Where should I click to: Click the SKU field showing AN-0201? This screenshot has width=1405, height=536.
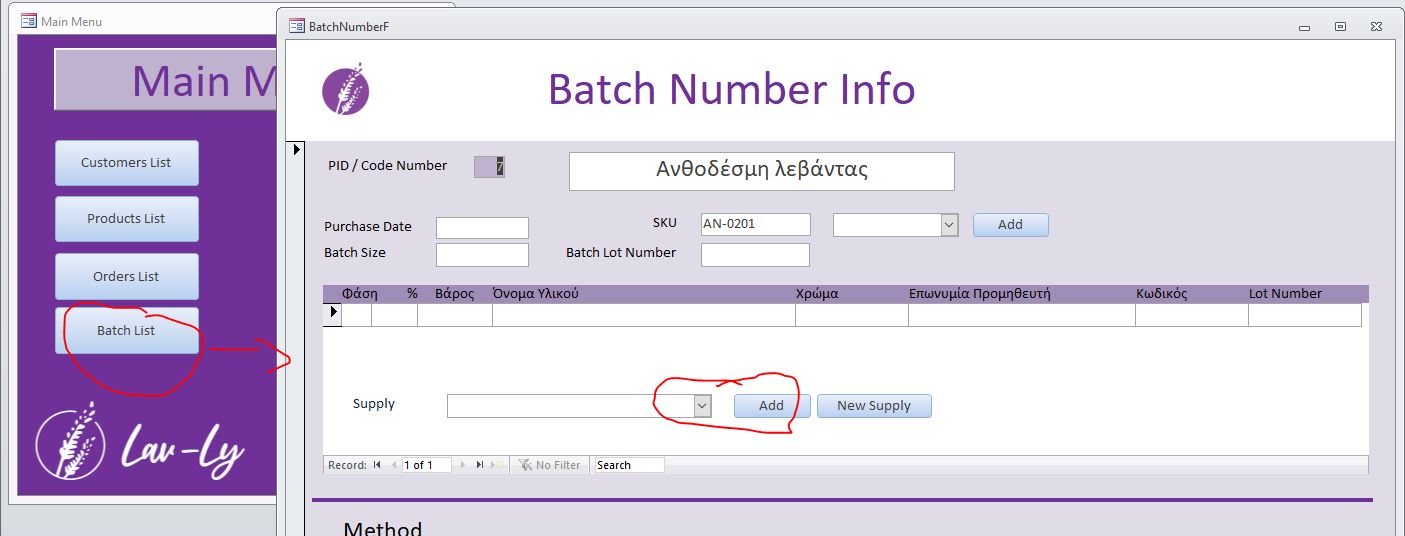[755, 225]
